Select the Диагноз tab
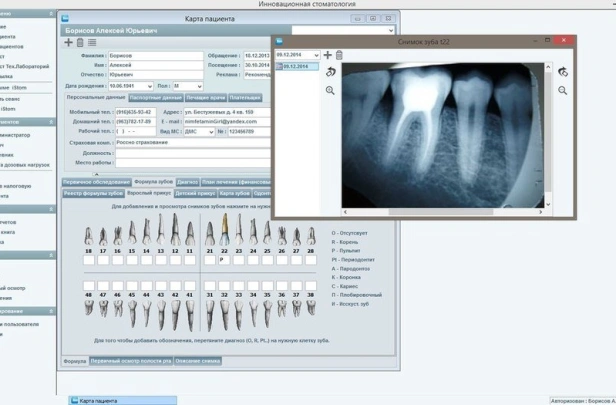 187,183
